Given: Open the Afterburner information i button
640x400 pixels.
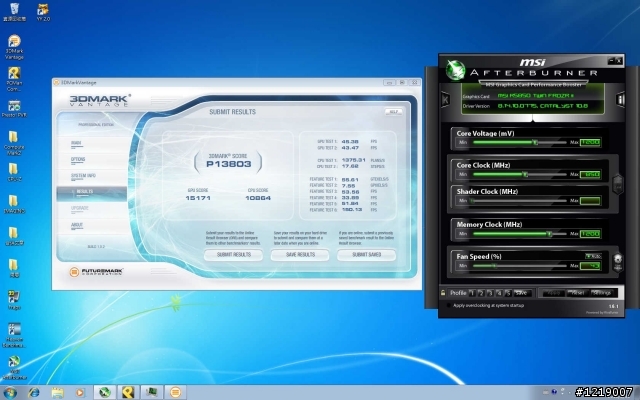Looking at the screenshot, I should click(620, 99).
